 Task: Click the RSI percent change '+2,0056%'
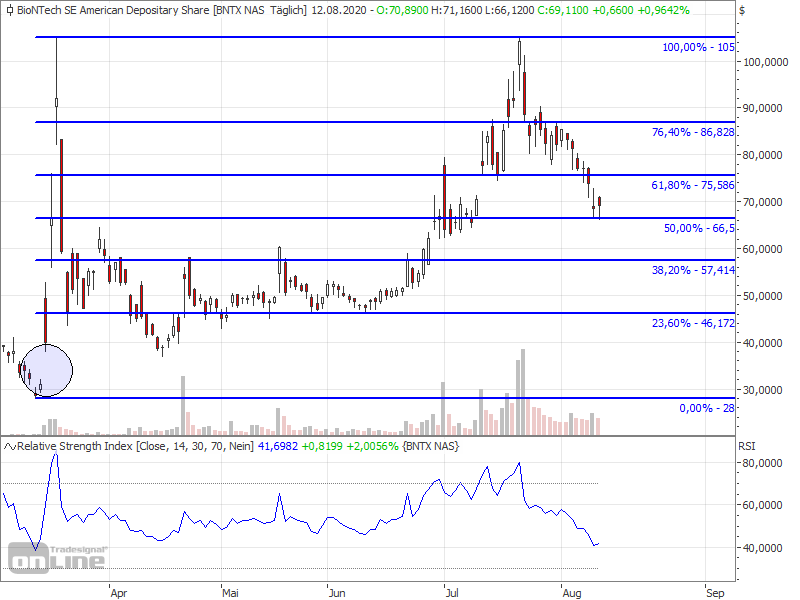tap(372, 446)
